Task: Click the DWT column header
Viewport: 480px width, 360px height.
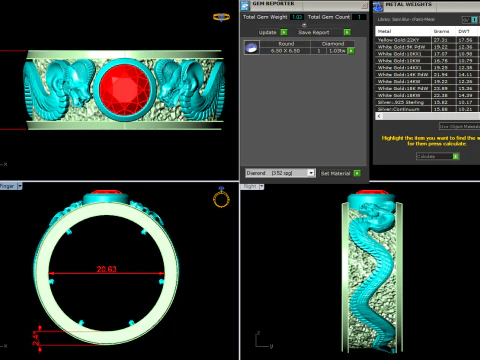Action: [x=467, y=31]
